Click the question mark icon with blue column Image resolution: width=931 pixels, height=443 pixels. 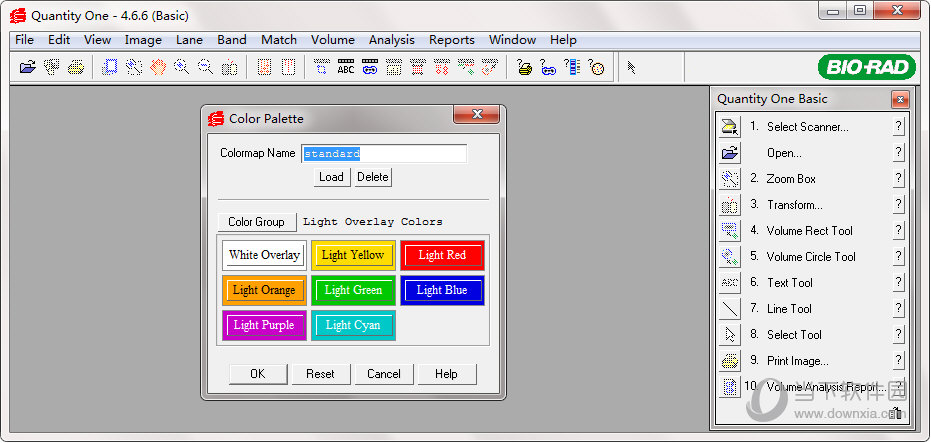(x=572, y=67)
